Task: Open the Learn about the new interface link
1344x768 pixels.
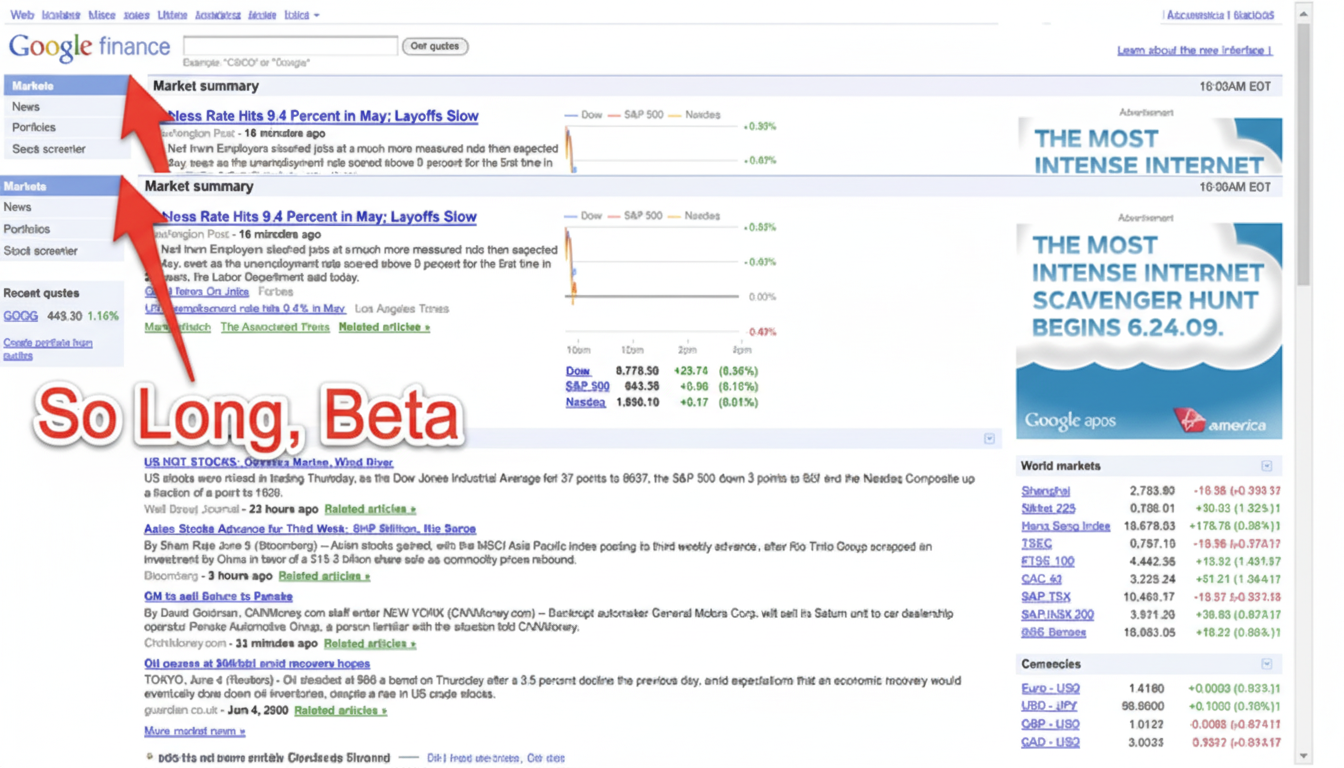Action: click(1195, 50)
